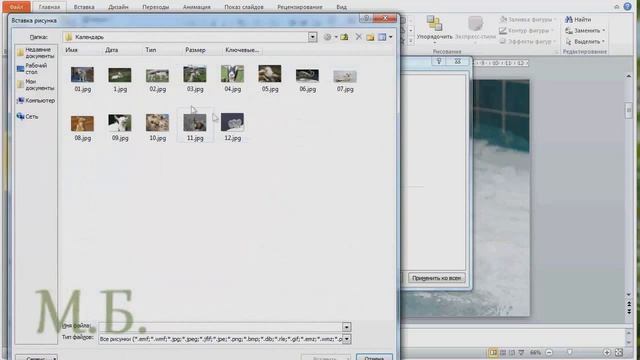Select the 1.jpg thumbnail
Viewport: 640px width, 360px height.
pos(120,75)
